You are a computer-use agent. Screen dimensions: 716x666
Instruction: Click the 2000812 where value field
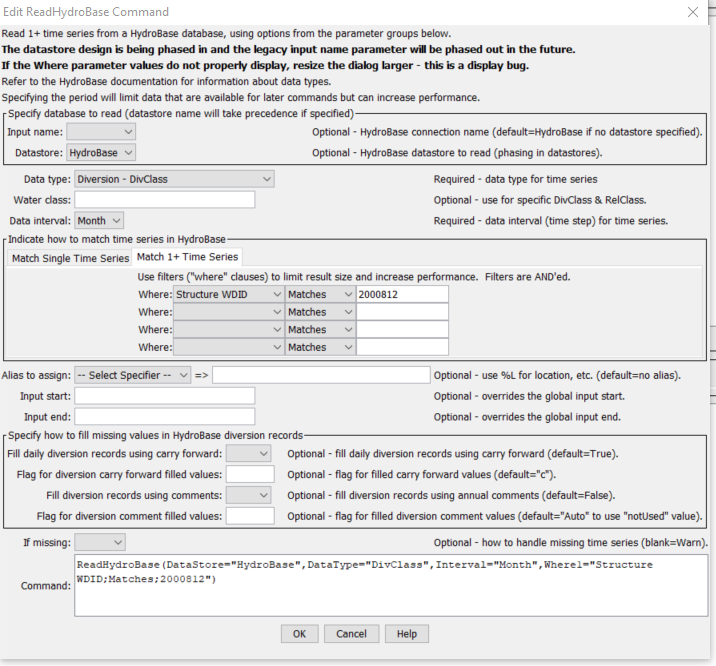click(402, 294)
